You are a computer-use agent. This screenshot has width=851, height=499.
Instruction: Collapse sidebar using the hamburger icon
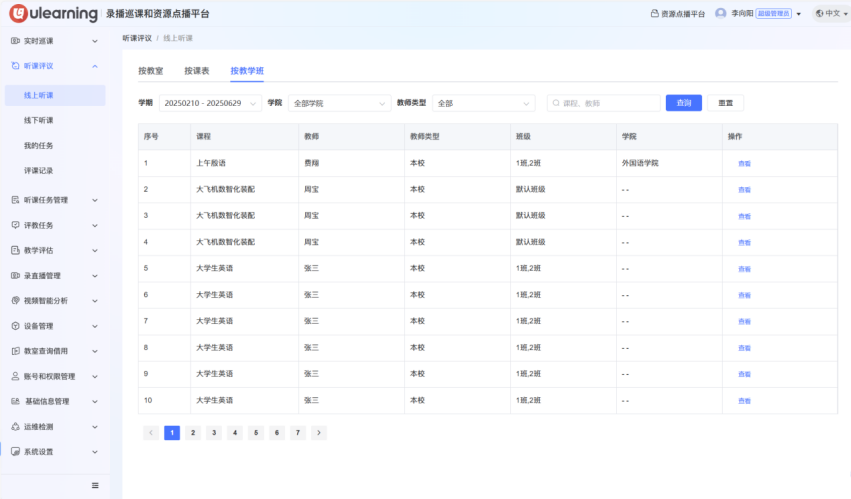[x=95, y=485]
